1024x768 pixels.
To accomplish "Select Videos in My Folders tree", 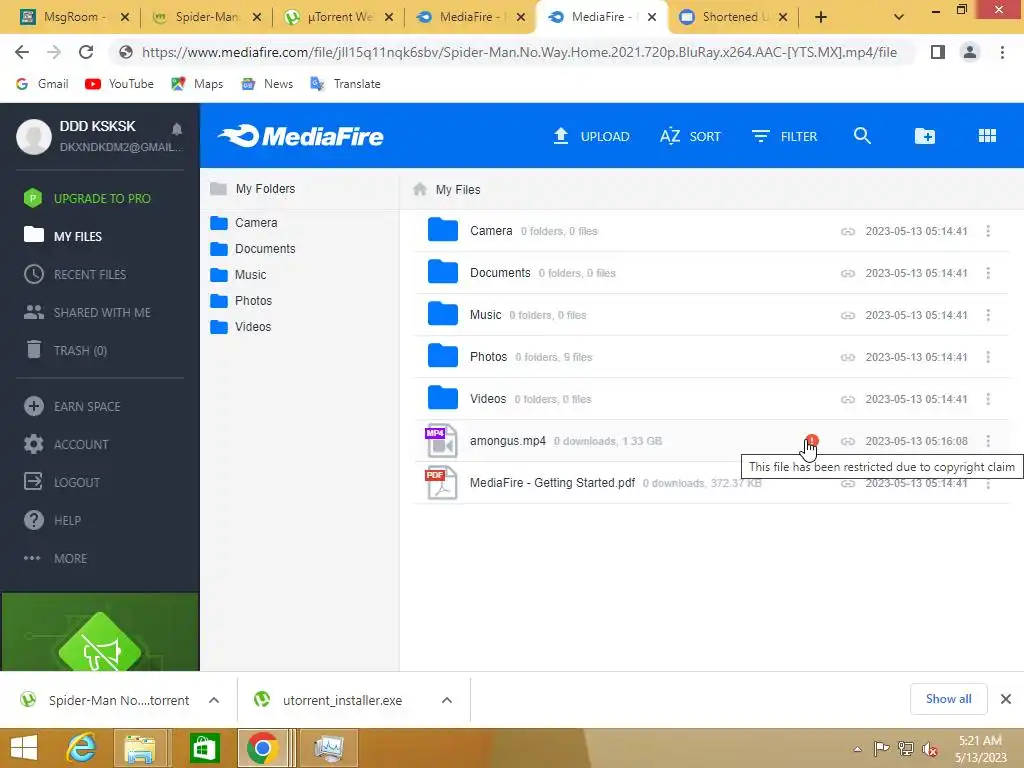I will [x=241, y=327].
